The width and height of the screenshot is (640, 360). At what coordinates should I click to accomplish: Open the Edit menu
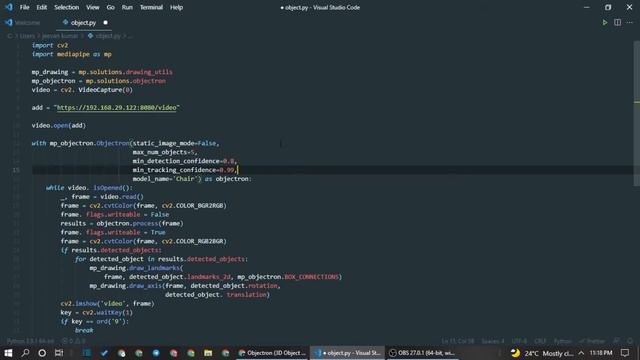click(42, 7)
